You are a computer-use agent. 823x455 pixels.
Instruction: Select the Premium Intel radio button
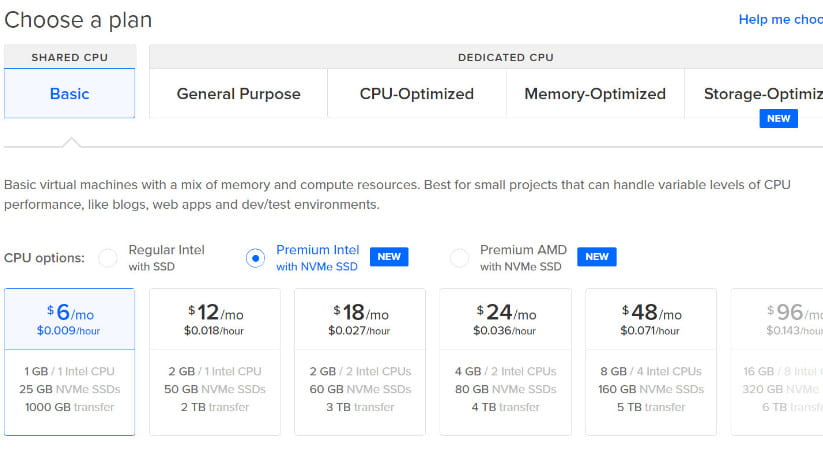pyautogui.click(x=255, y=258)
